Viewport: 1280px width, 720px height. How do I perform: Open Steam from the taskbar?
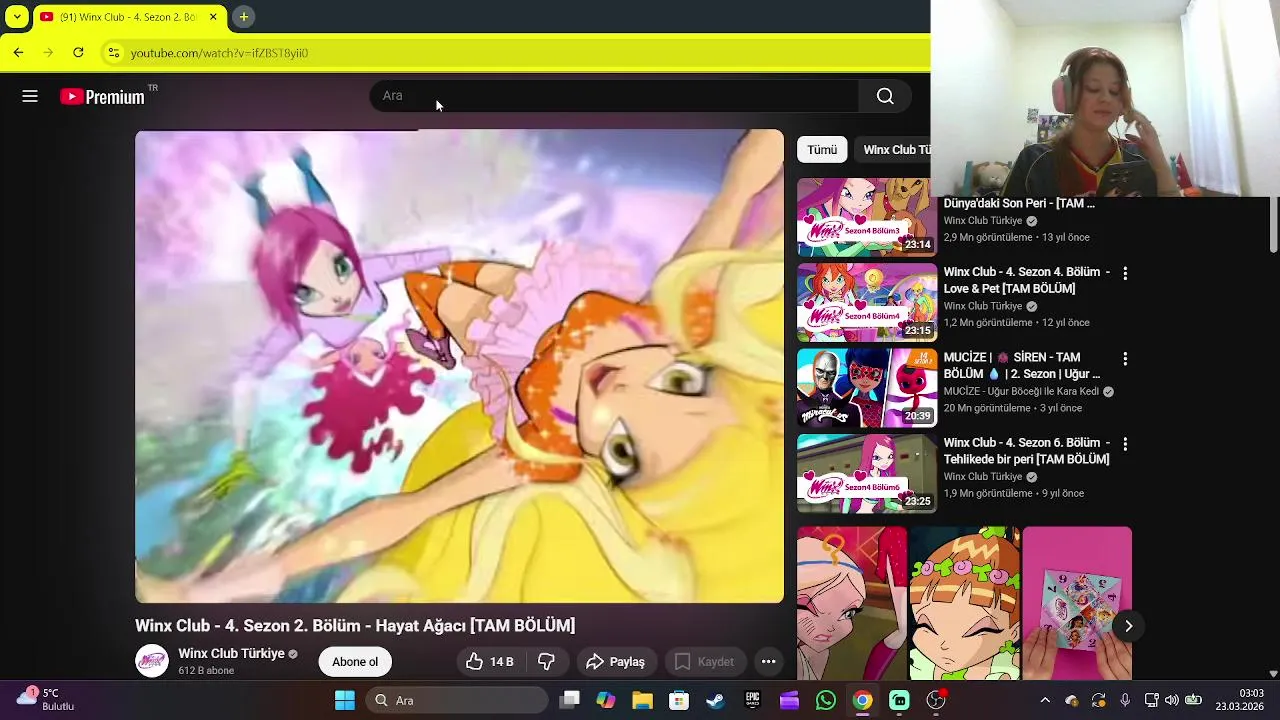point(715,701)
